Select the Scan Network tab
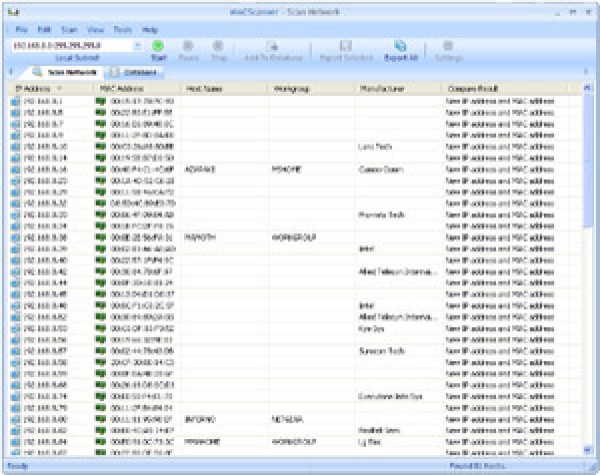Viewport: 600px width, 475px height. tap(65, 72)
